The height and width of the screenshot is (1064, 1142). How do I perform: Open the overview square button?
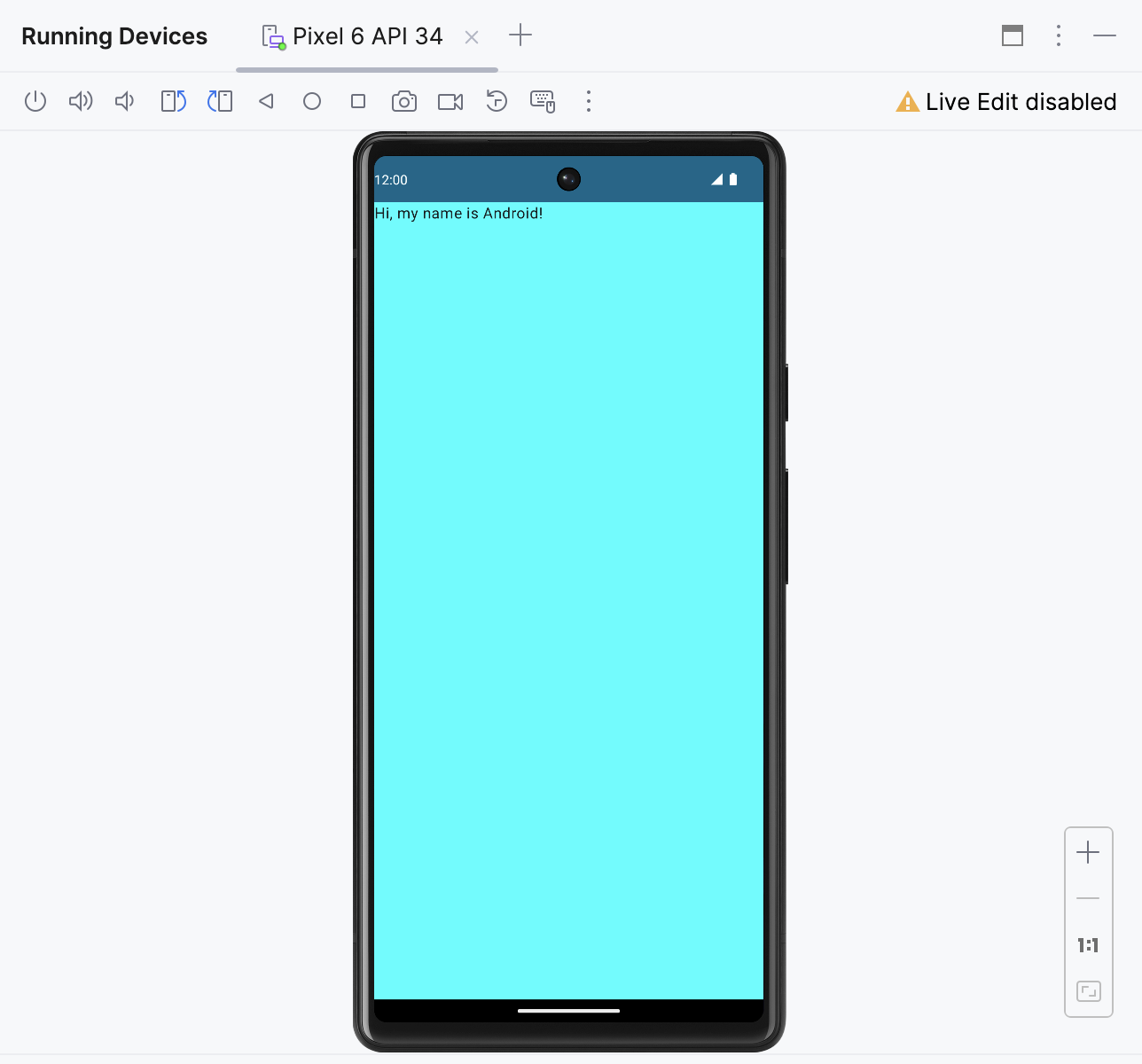click(x=358, y=101)
